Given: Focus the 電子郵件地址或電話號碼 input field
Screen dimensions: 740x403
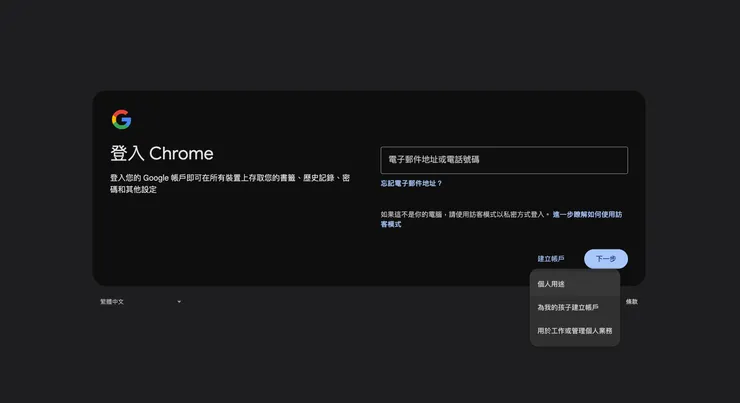Looking at the screenshot, I should pyautogui.click(x=504, y=160).
